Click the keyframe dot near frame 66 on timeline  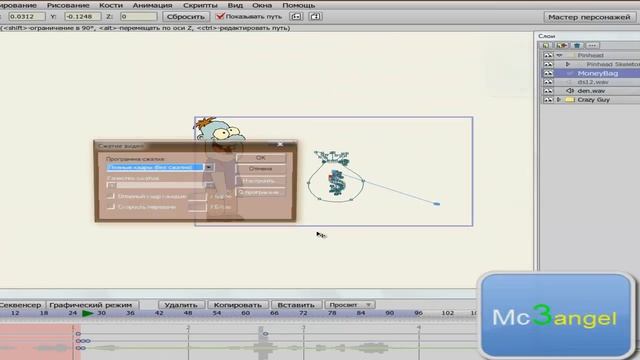pyautogui.click(x=265, y=334)
